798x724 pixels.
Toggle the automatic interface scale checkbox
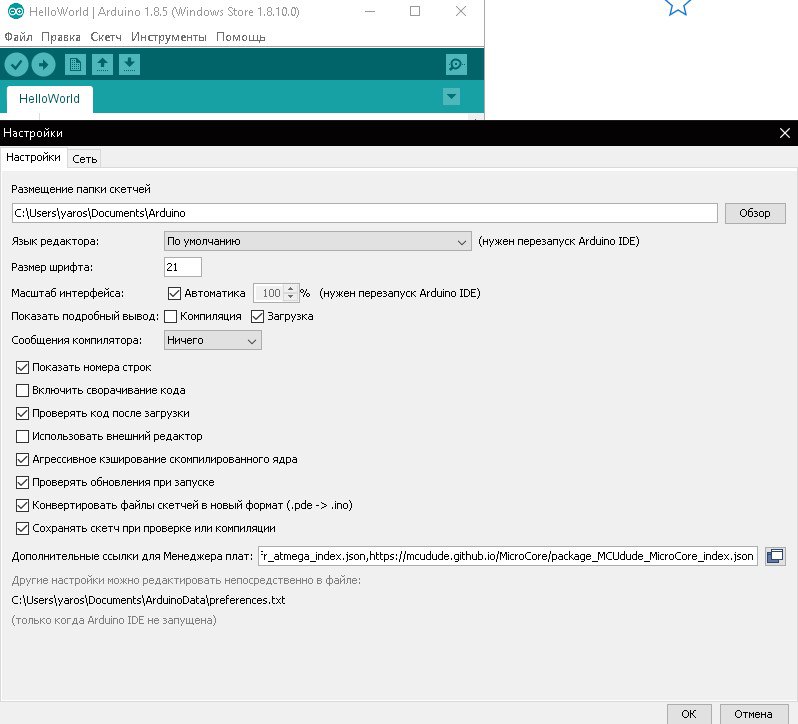tap(175, 293)
